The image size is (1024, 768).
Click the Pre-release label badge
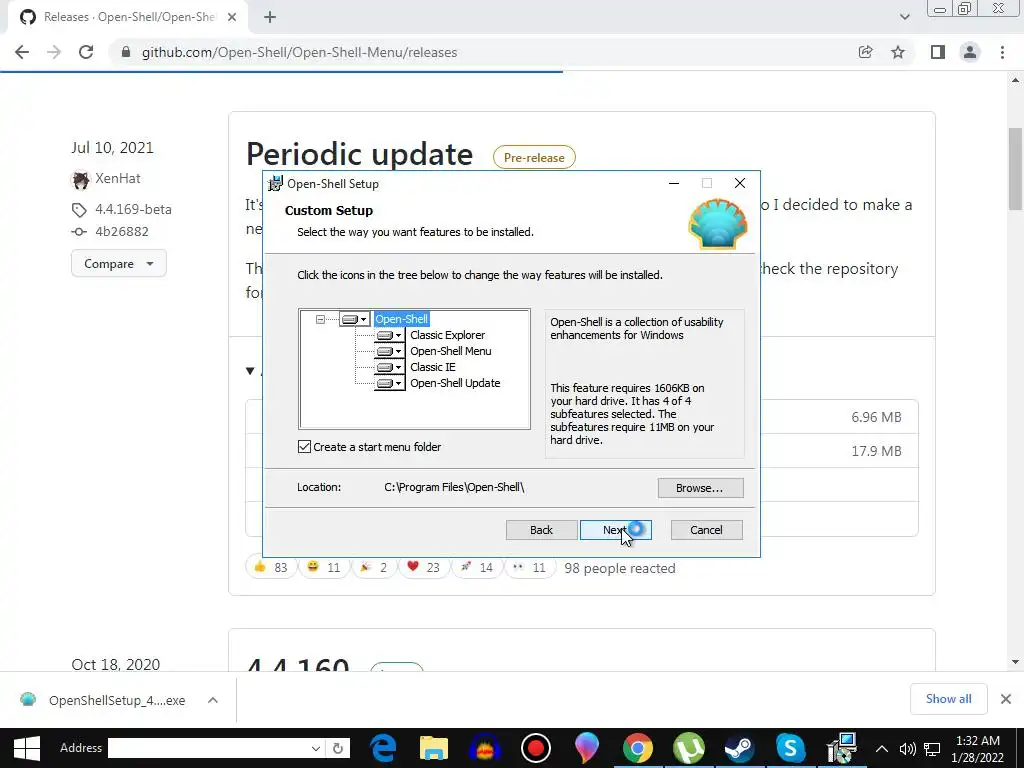click(534, 157)
